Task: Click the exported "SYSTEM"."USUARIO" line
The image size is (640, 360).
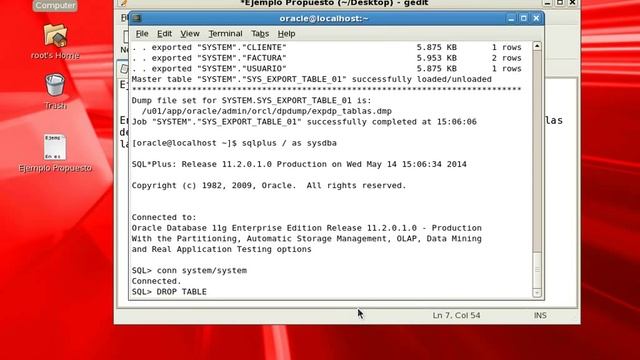Action: click(327, 69)
